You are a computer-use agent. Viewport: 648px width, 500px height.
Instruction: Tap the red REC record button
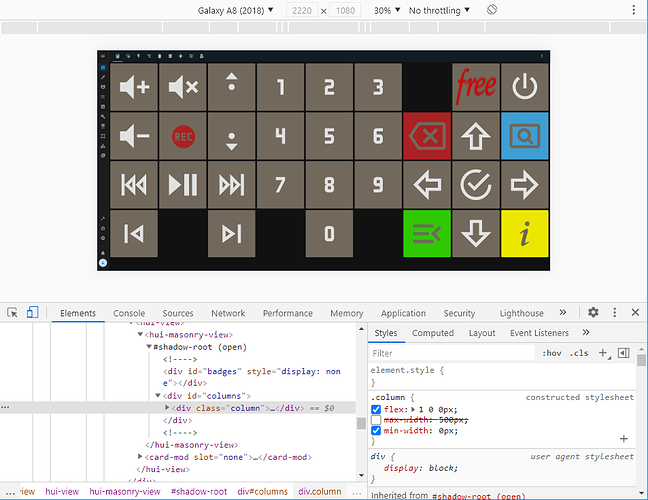183,136
